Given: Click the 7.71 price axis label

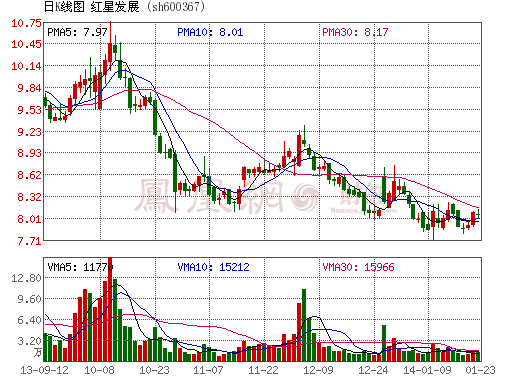Looking at the screenshot, I should pyautogui.click(x=29, y=241).
